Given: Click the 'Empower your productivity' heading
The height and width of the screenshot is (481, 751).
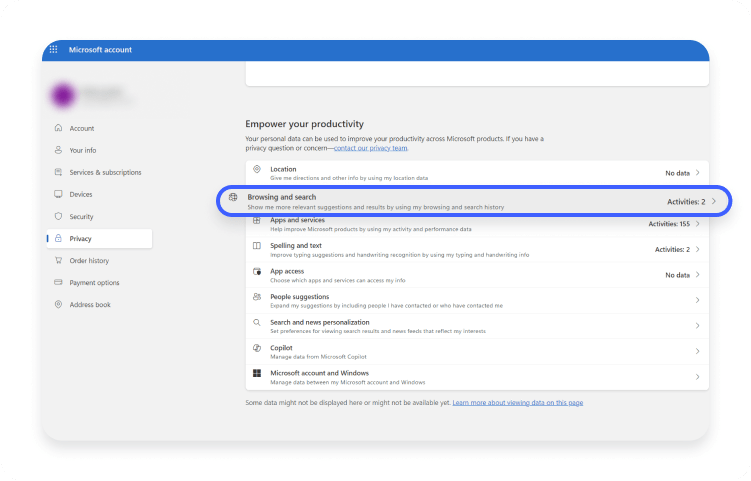Looking at the screenshot, I should pos(305,124).
